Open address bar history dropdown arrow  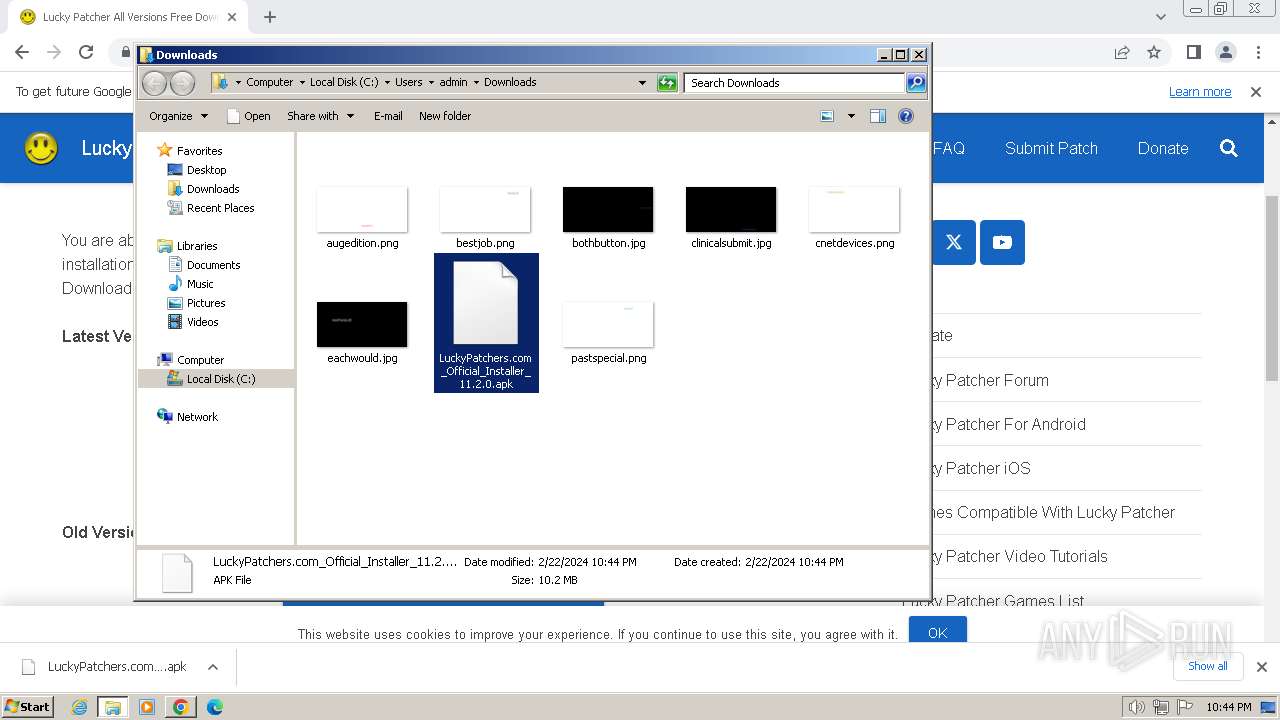tap(642, 83)
